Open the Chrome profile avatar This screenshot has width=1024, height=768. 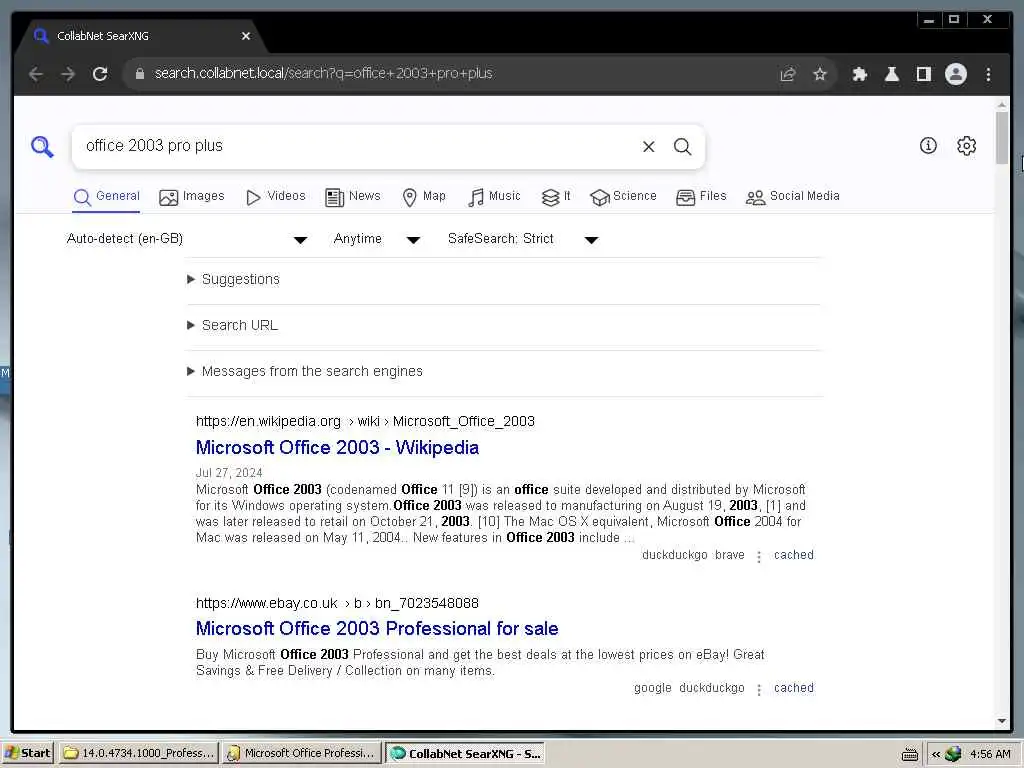point(955,74)
